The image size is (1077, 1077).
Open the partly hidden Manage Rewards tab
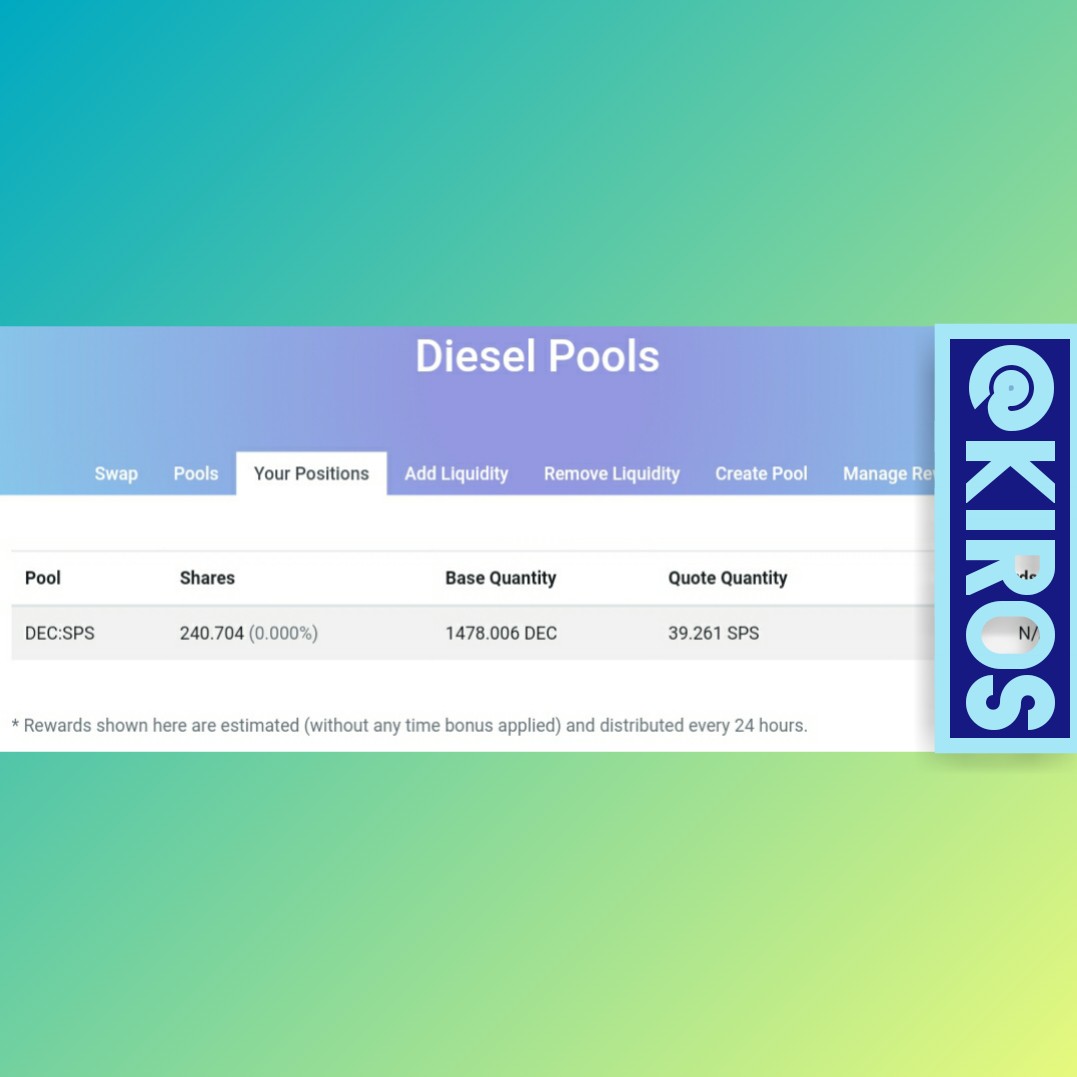coord(889,474)
